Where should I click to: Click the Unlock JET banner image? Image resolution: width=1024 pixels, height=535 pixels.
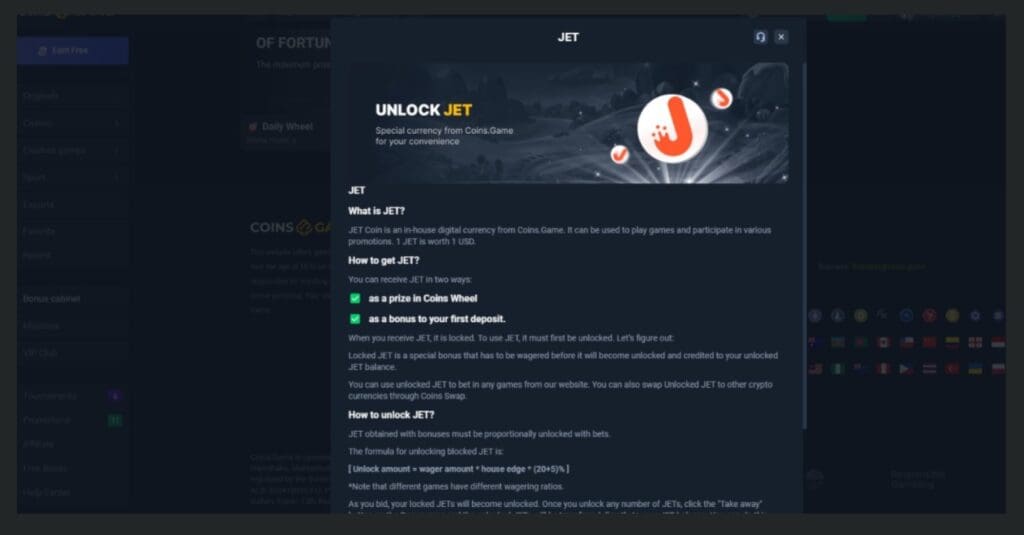click(x=568, y=123)
